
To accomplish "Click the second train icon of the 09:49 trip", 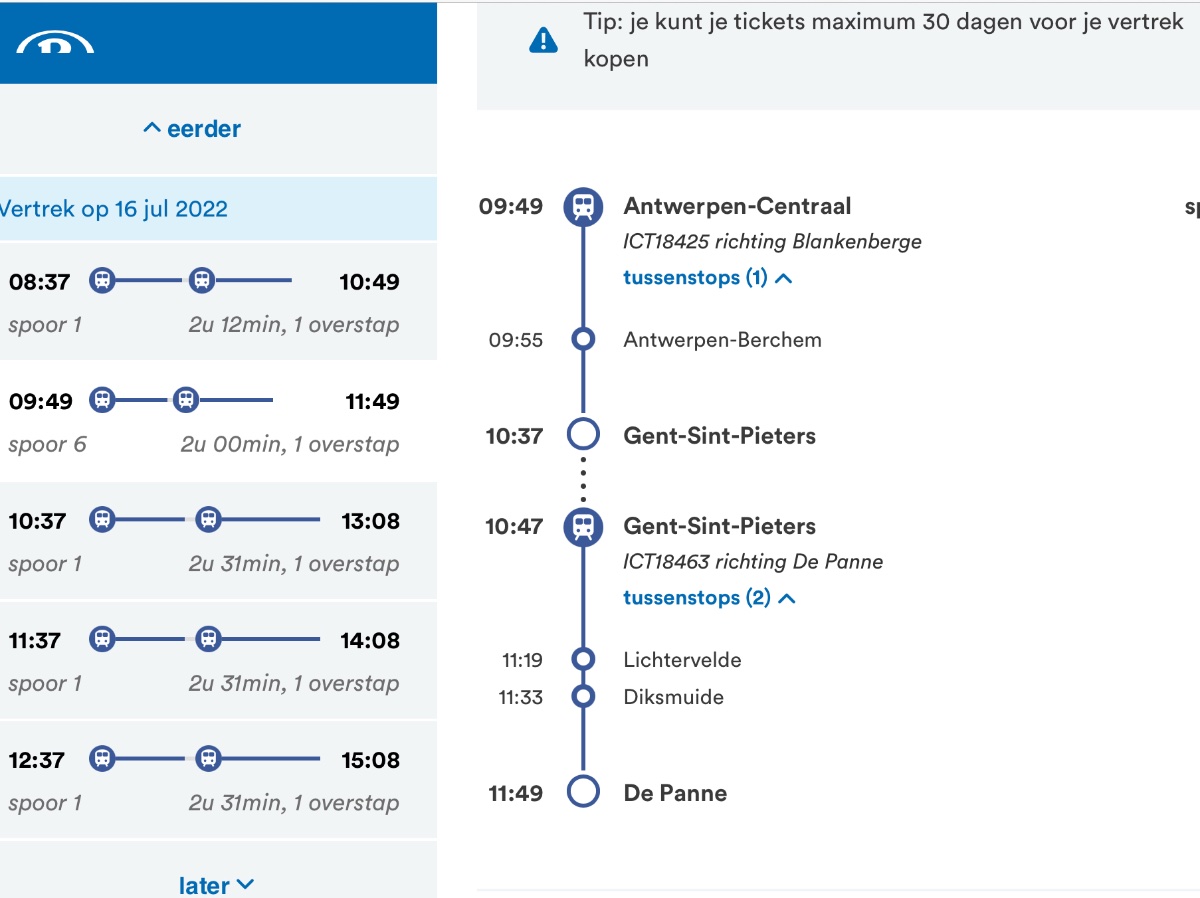I will [x=185, y=401].
